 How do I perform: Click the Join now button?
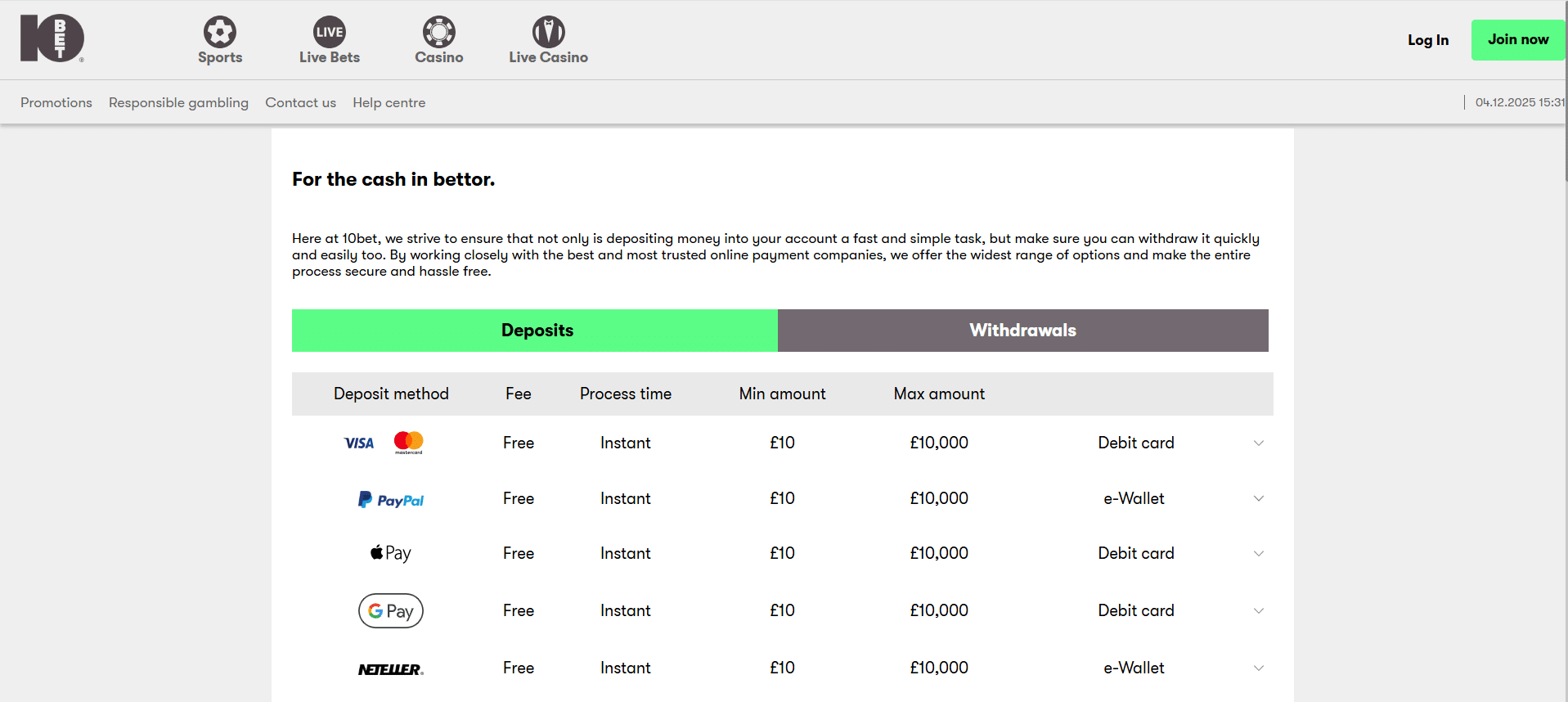pos(1518,39)
